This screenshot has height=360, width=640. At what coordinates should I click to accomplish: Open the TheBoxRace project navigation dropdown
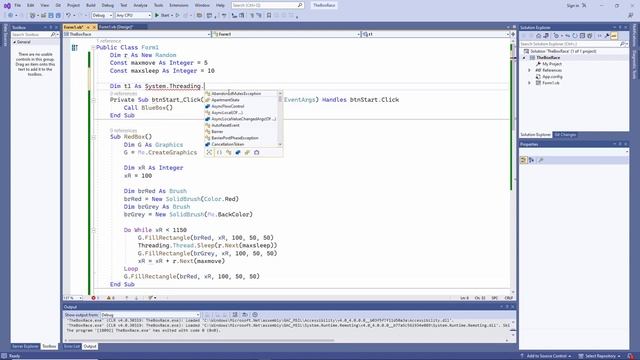tap(137, 34)
